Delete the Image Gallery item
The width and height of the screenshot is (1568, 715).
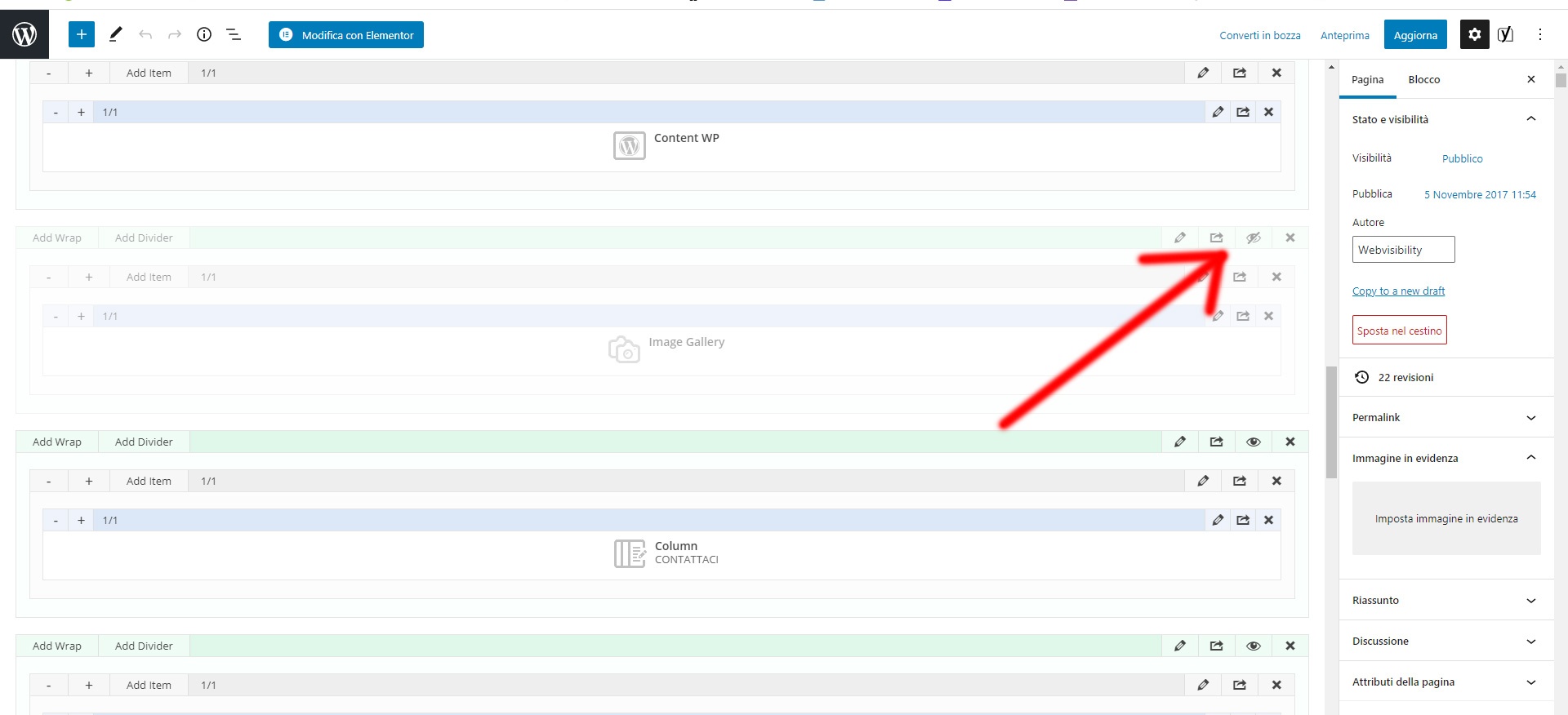point(1268,316)
